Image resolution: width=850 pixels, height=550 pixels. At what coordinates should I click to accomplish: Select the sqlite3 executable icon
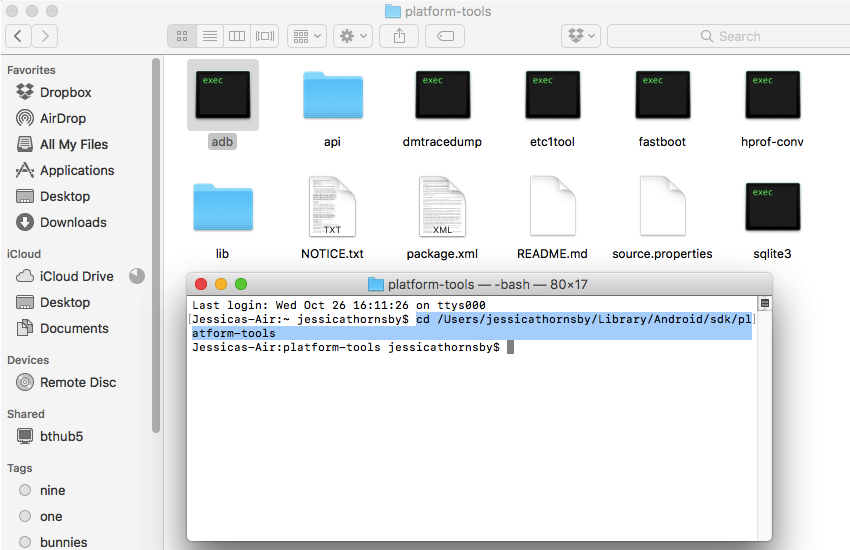[773, 207]
